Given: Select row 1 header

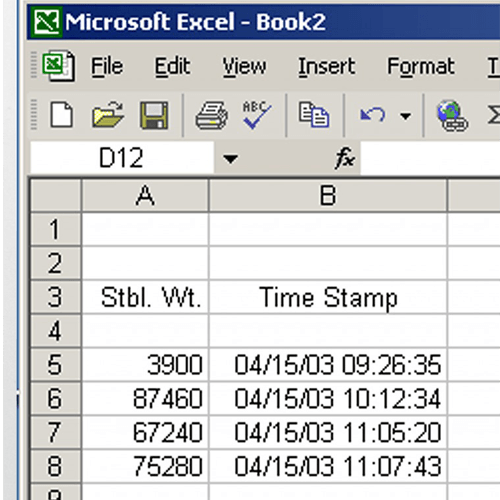Looking at the screenshot, I should pyautogui.click(x=56, y=229).
